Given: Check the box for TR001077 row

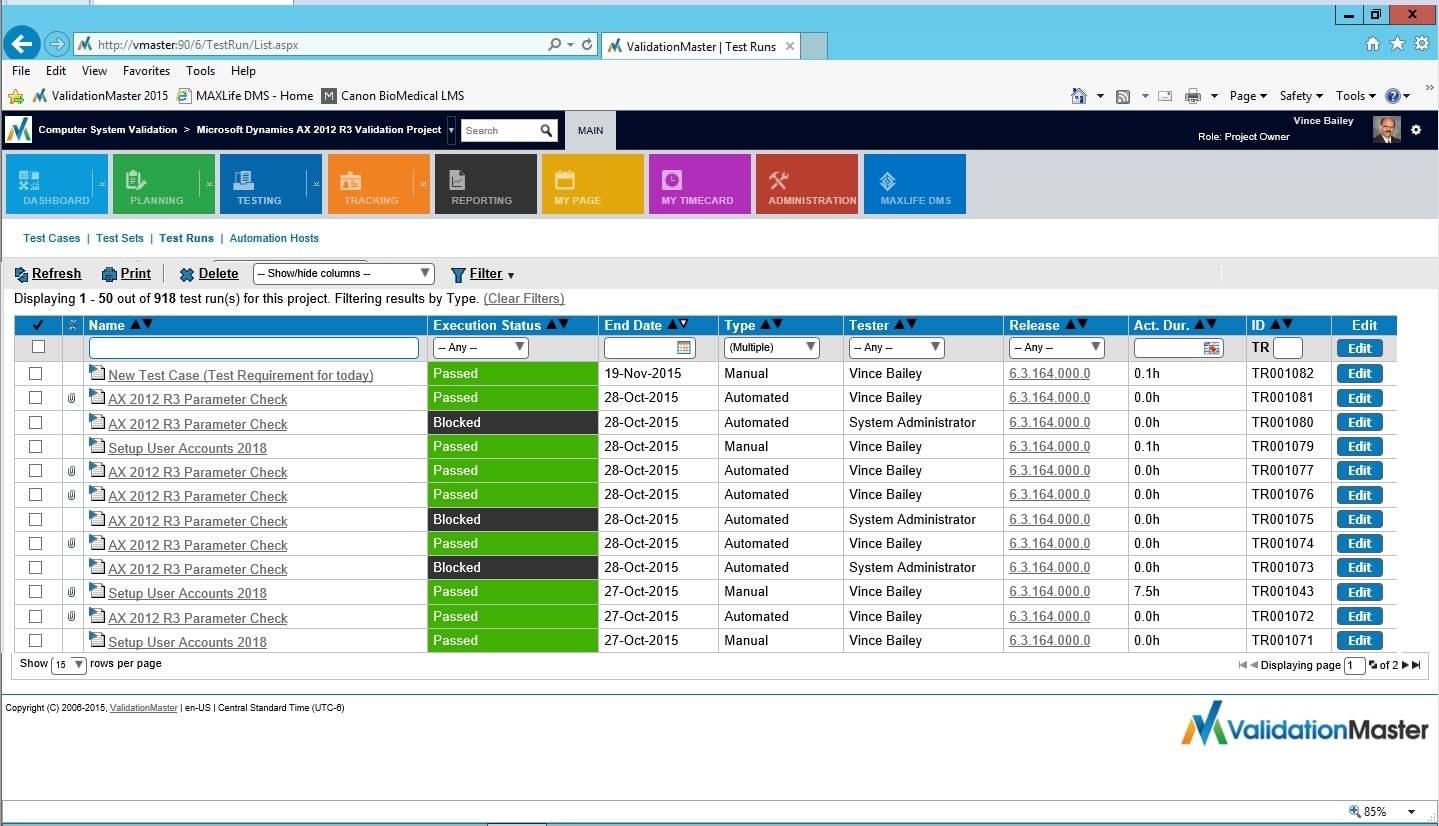Looking at the screenshot, I should point(36,470).
